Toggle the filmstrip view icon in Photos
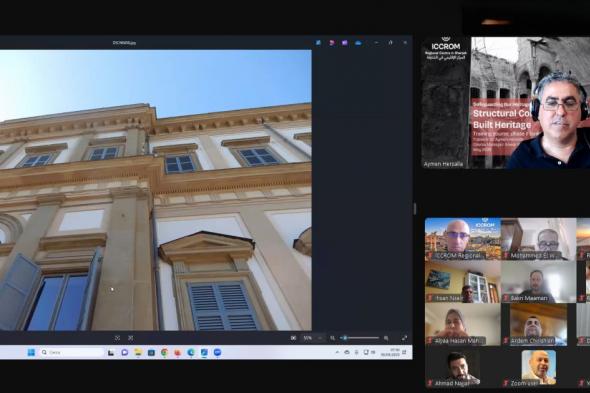 click(x=293, y=338)
